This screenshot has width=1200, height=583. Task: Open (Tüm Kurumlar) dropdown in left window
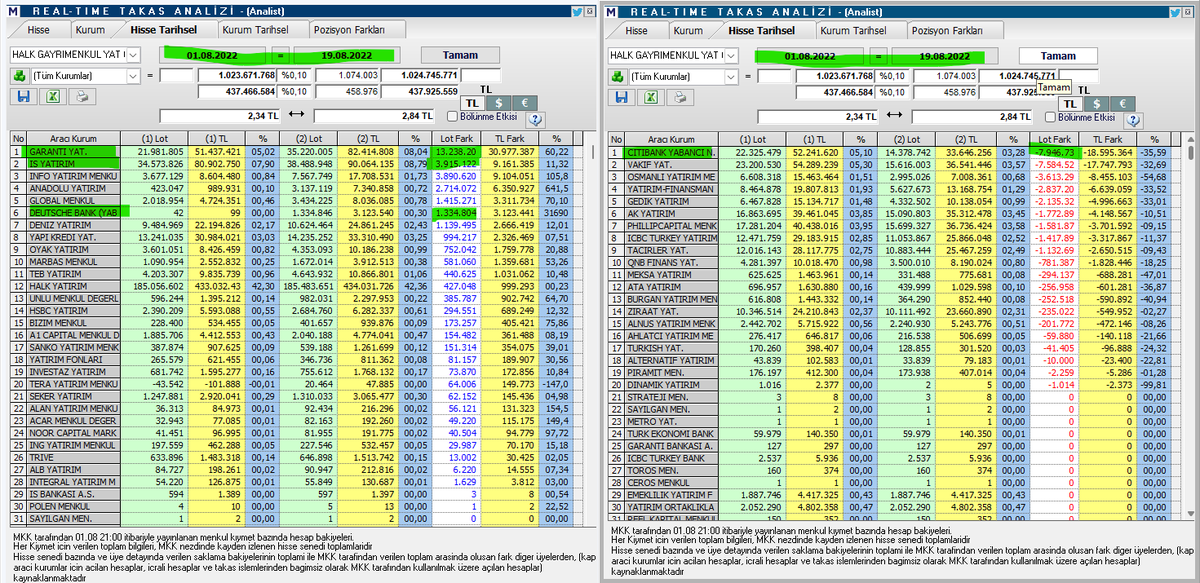(134, 75)
